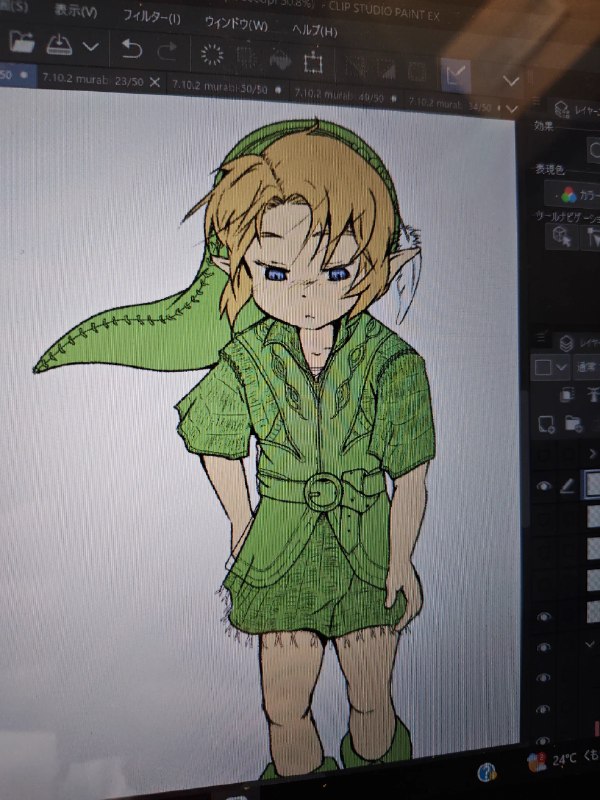Expand the command bar overflow chevron

click(x=511, y=81)
